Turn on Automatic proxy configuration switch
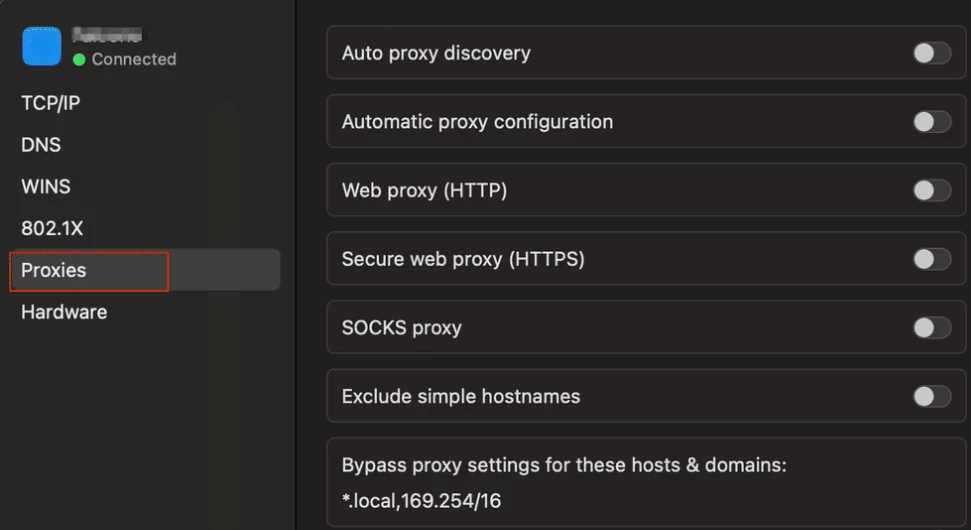971x530 pixels. tap(932, 122)
